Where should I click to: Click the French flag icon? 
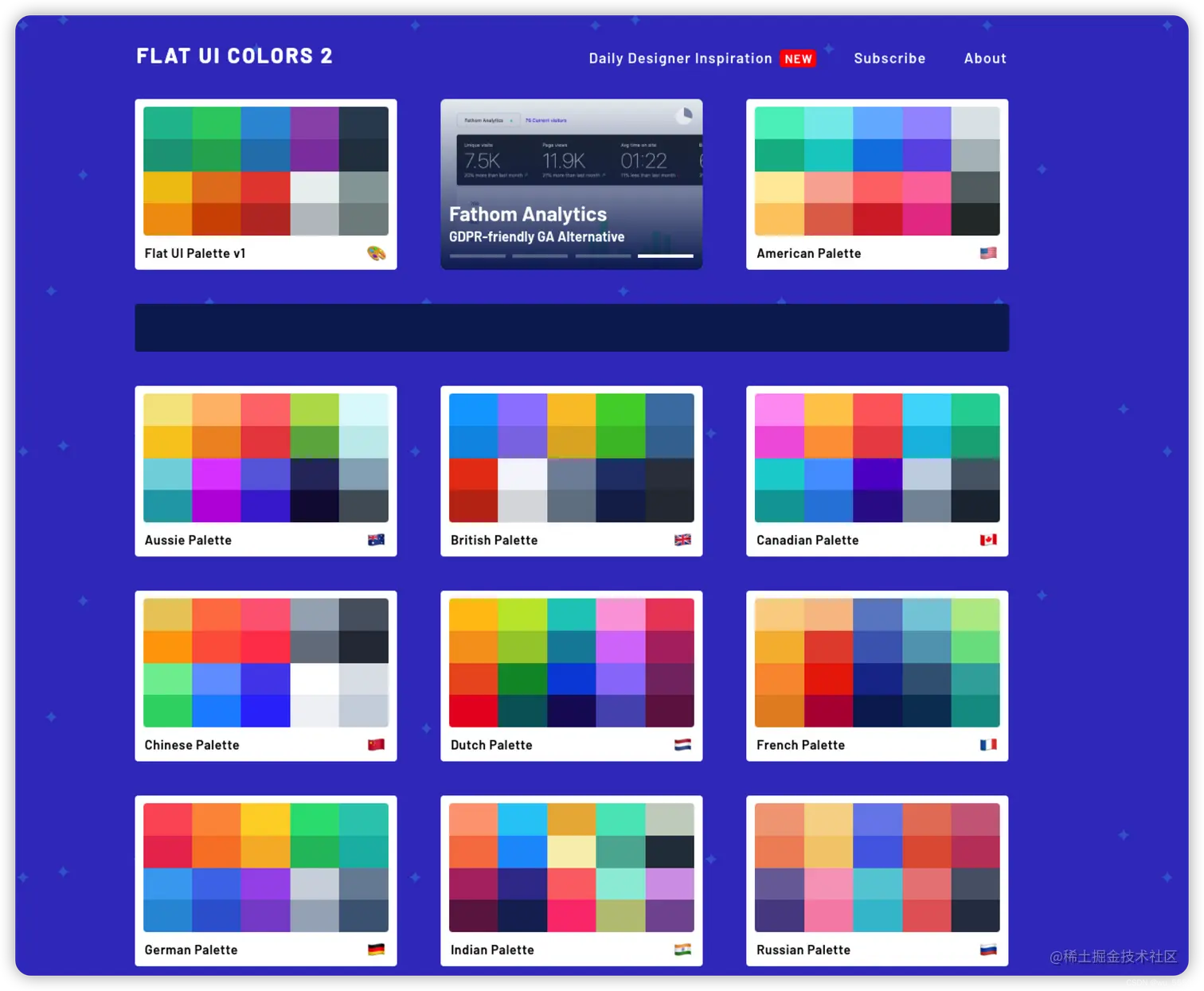[x=988, y=745]
